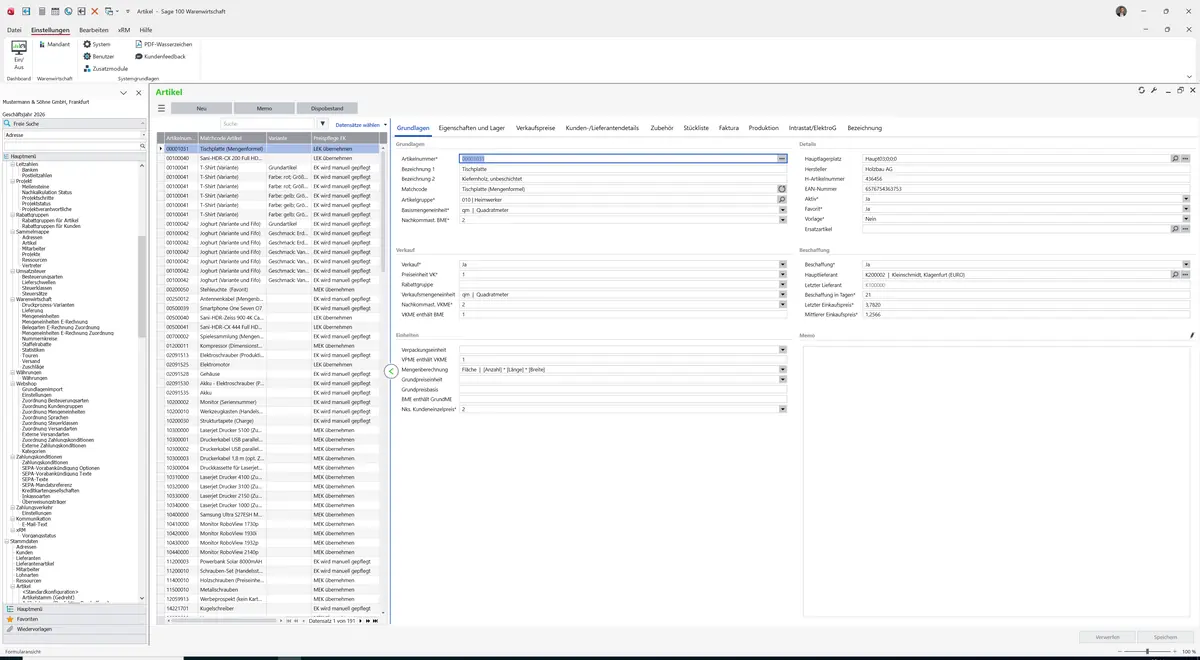The image size is (1200, 660).
Task: Click the Verwerfen button
Action: coord(1107,636)
